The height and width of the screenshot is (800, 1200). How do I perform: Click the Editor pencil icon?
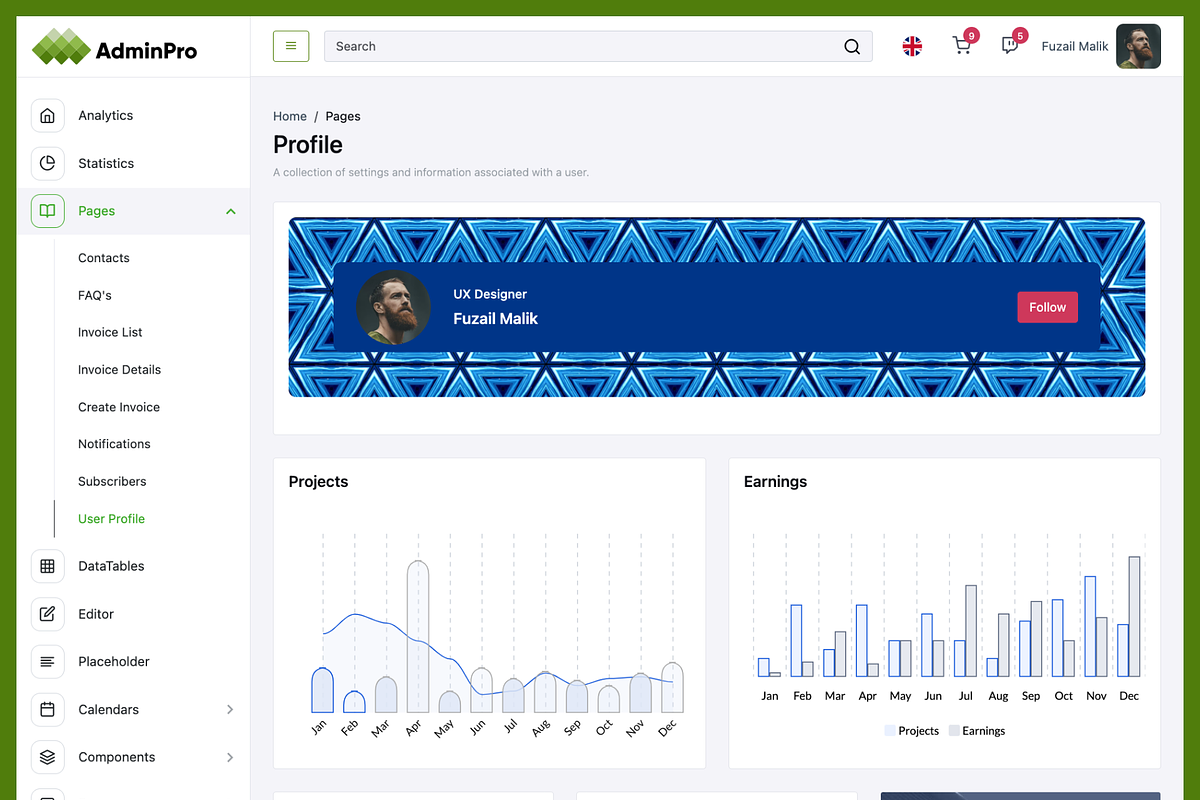47,614
